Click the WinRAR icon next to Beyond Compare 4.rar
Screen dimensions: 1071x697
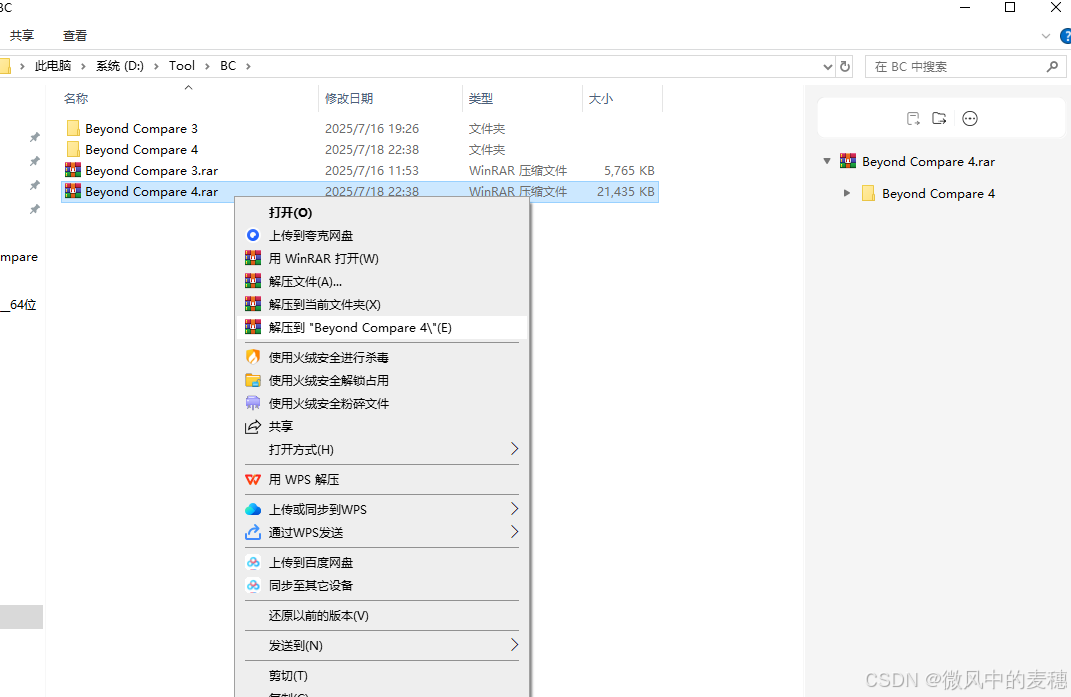(x=73, y=191)
